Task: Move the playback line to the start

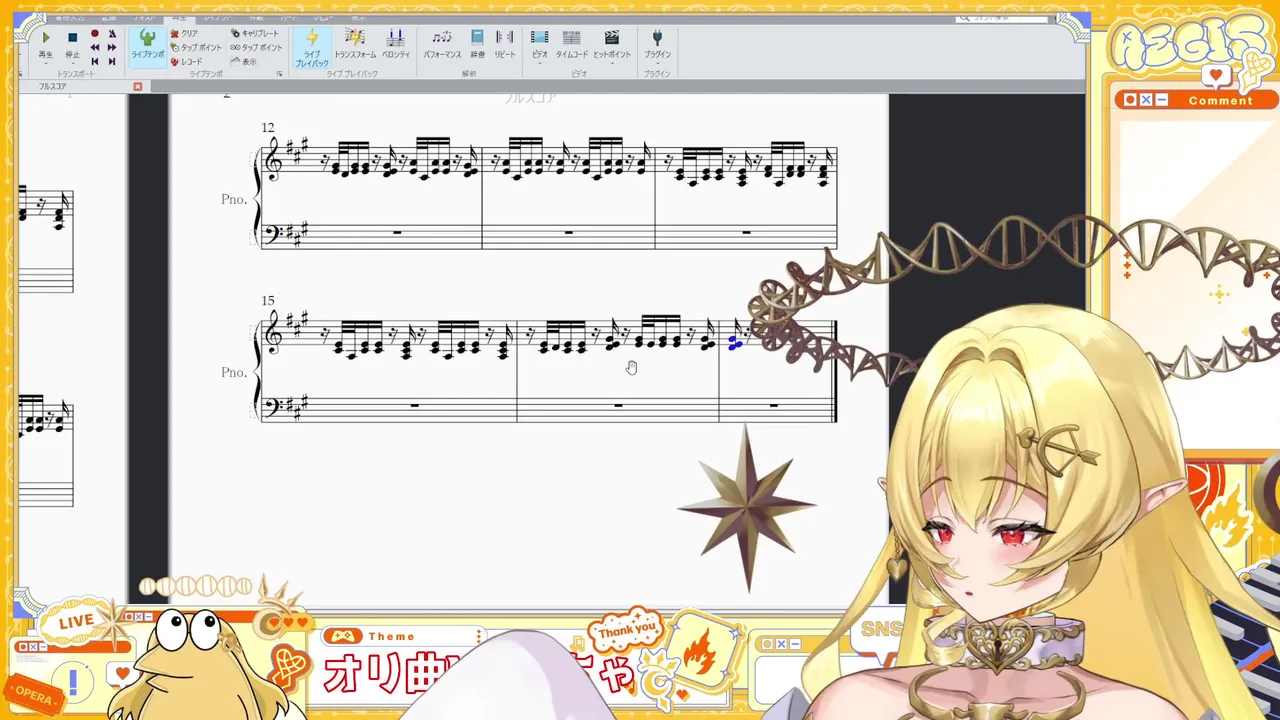Action: (x=95, y=61)
